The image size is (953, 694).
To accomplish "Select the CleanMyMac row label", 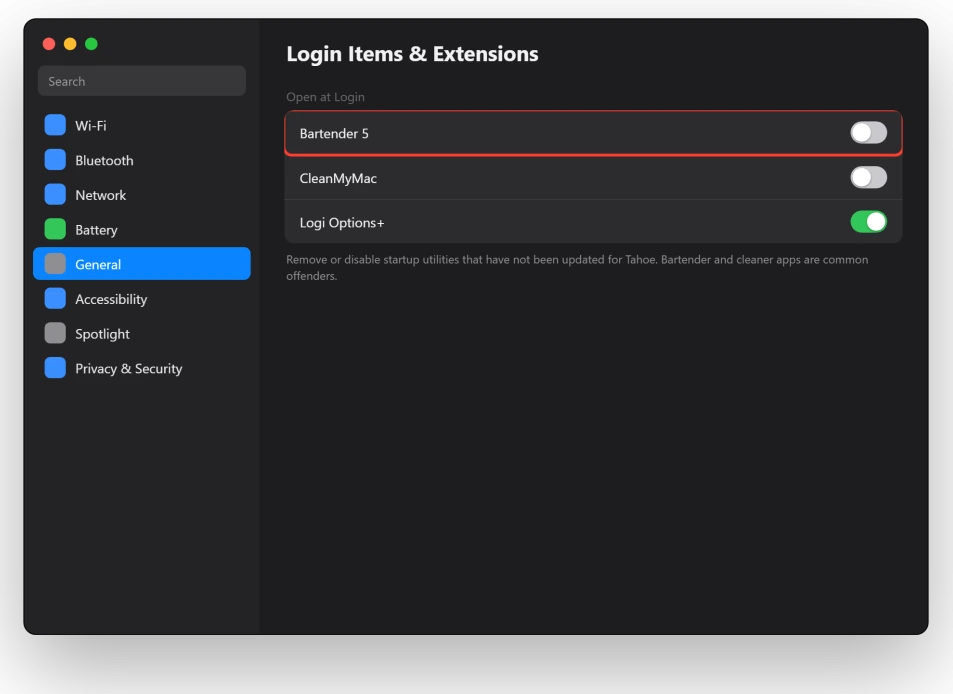I will pos(338,179).
